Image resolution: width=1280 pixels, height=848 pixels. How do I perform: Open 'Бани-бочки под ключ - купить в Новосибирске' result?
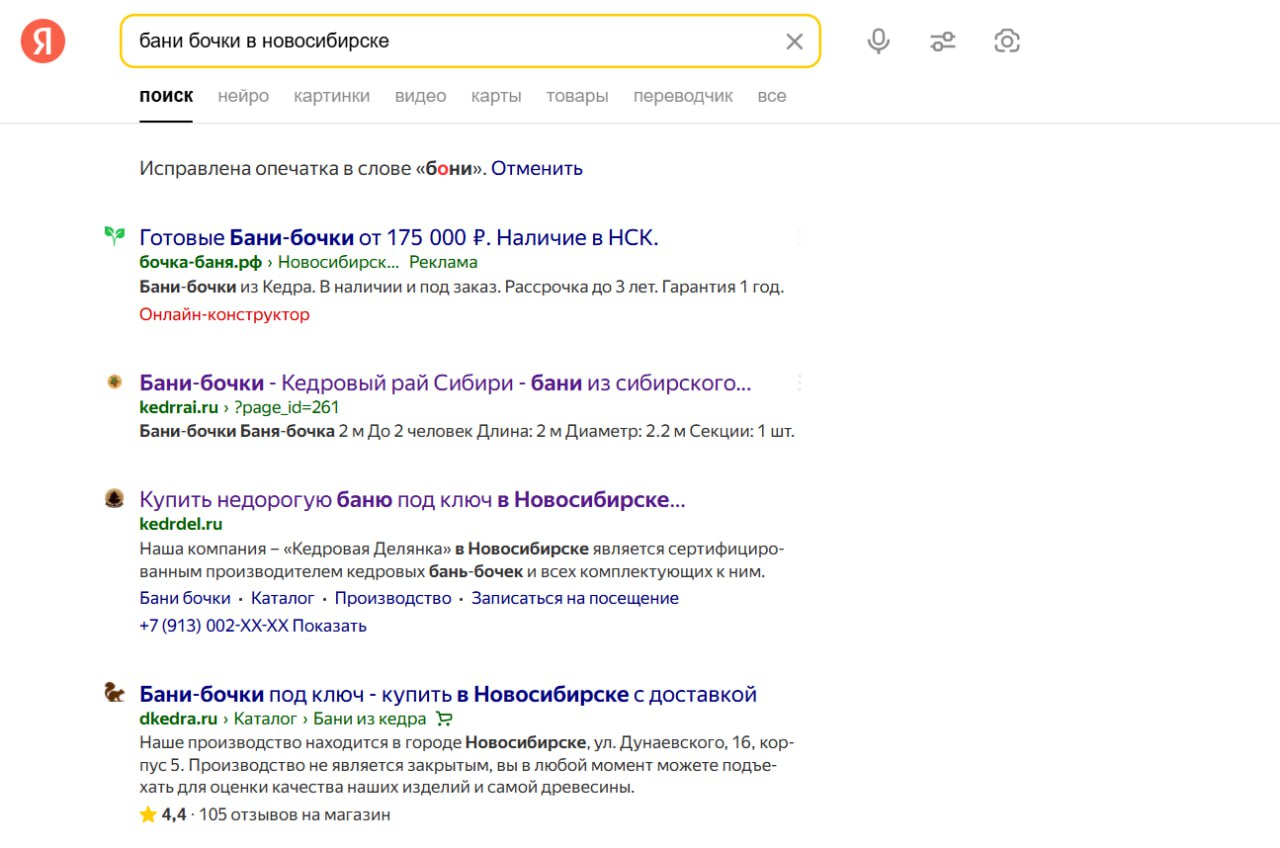click(448, 694)
